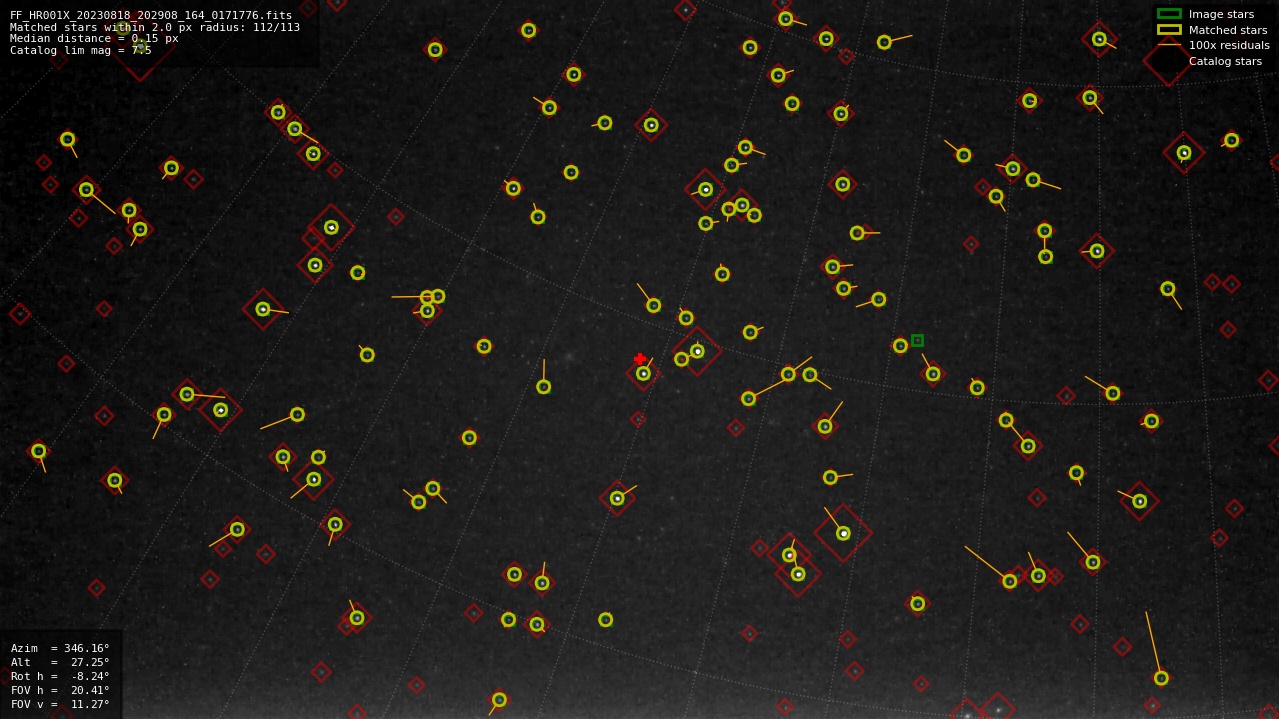Click the red cross center marker
The height and width of the screenshot is (719, 1279).
(x=640, y=359)
